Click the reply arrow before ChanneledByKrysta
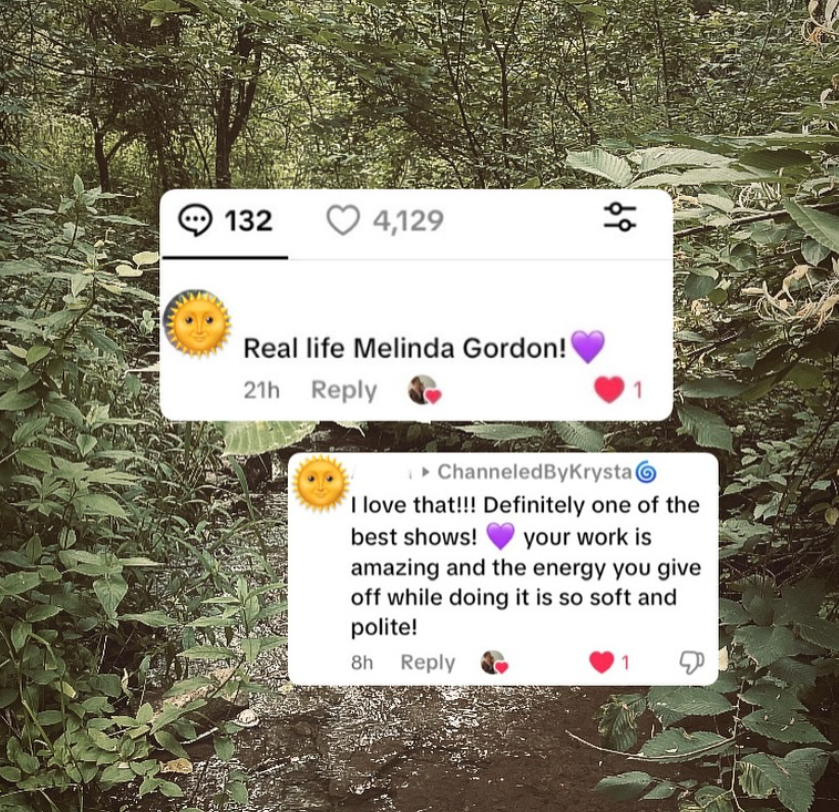Screen dimensions: 839x812 [426, 472]
